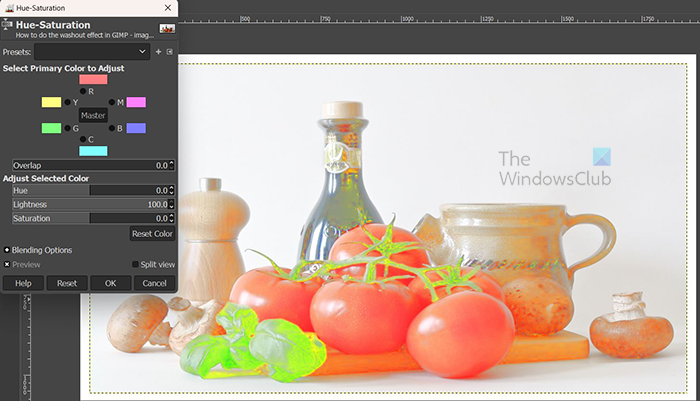Click the yellow color swatch
The height and width of the screenshot is (401, 700).
pyautogui.click(x=51, y=102)
